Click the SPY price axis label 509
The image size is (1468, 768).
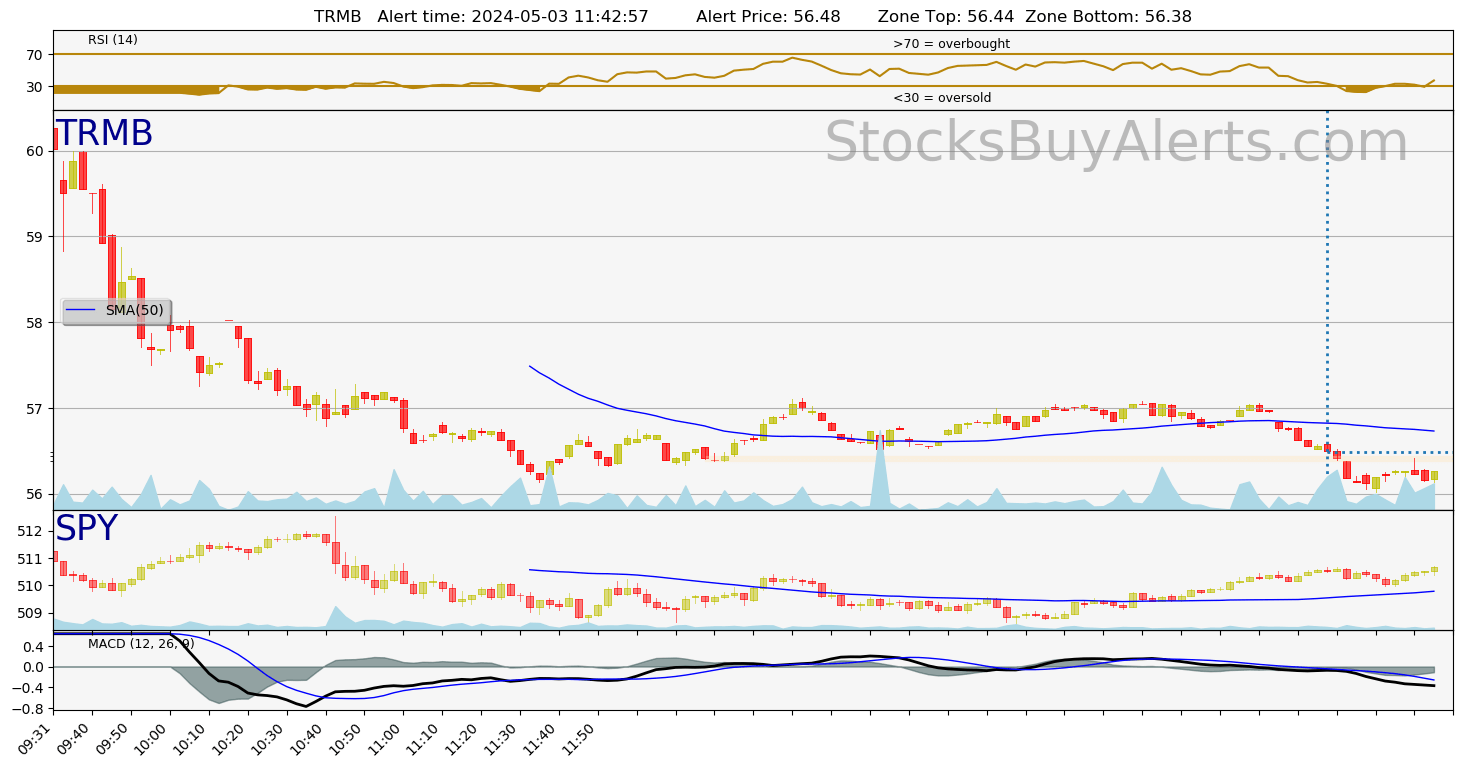31,613
